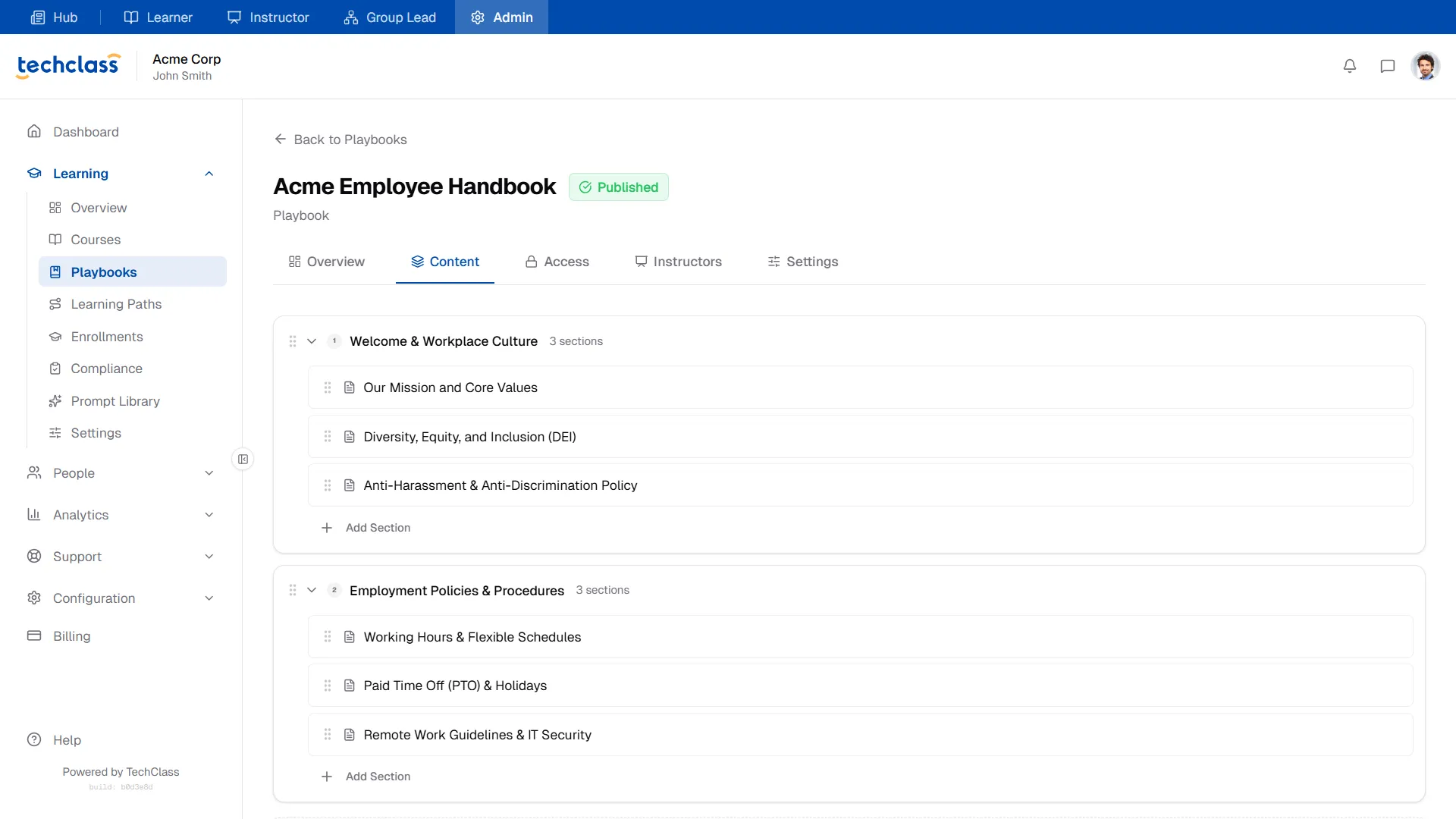This screenshot has height=819, width=1456.
Task: Open Settings under Learning in sidebar
Action: point(133,433)
